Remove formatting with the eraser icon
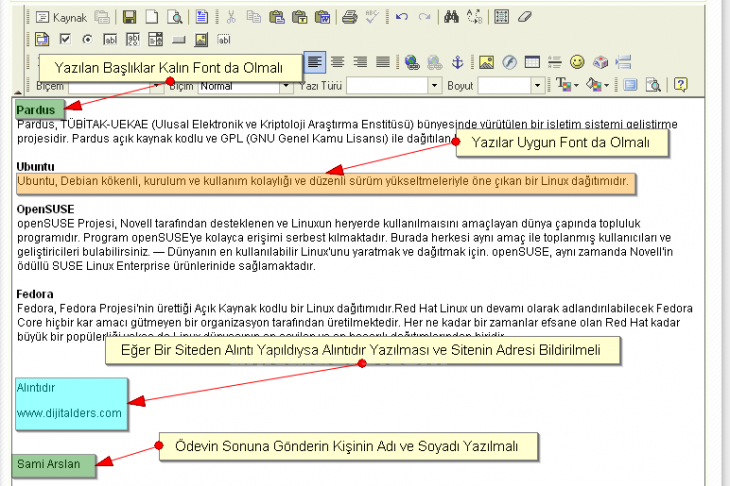The image size is (730, 486). coord(525,17)
